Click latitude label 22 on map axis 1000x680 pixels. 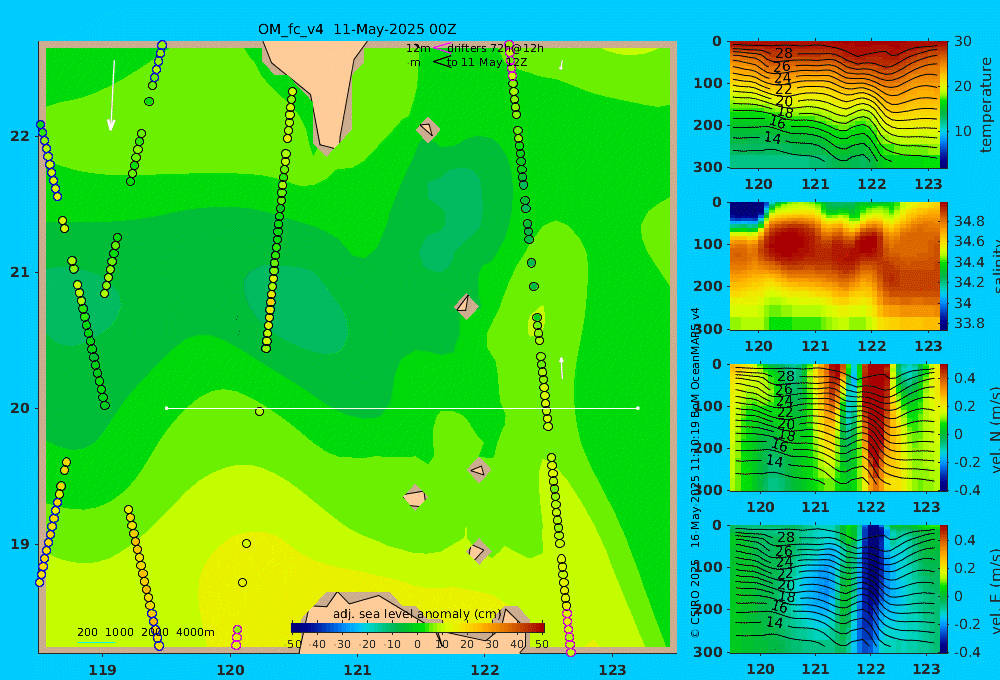tap(20, 136)
